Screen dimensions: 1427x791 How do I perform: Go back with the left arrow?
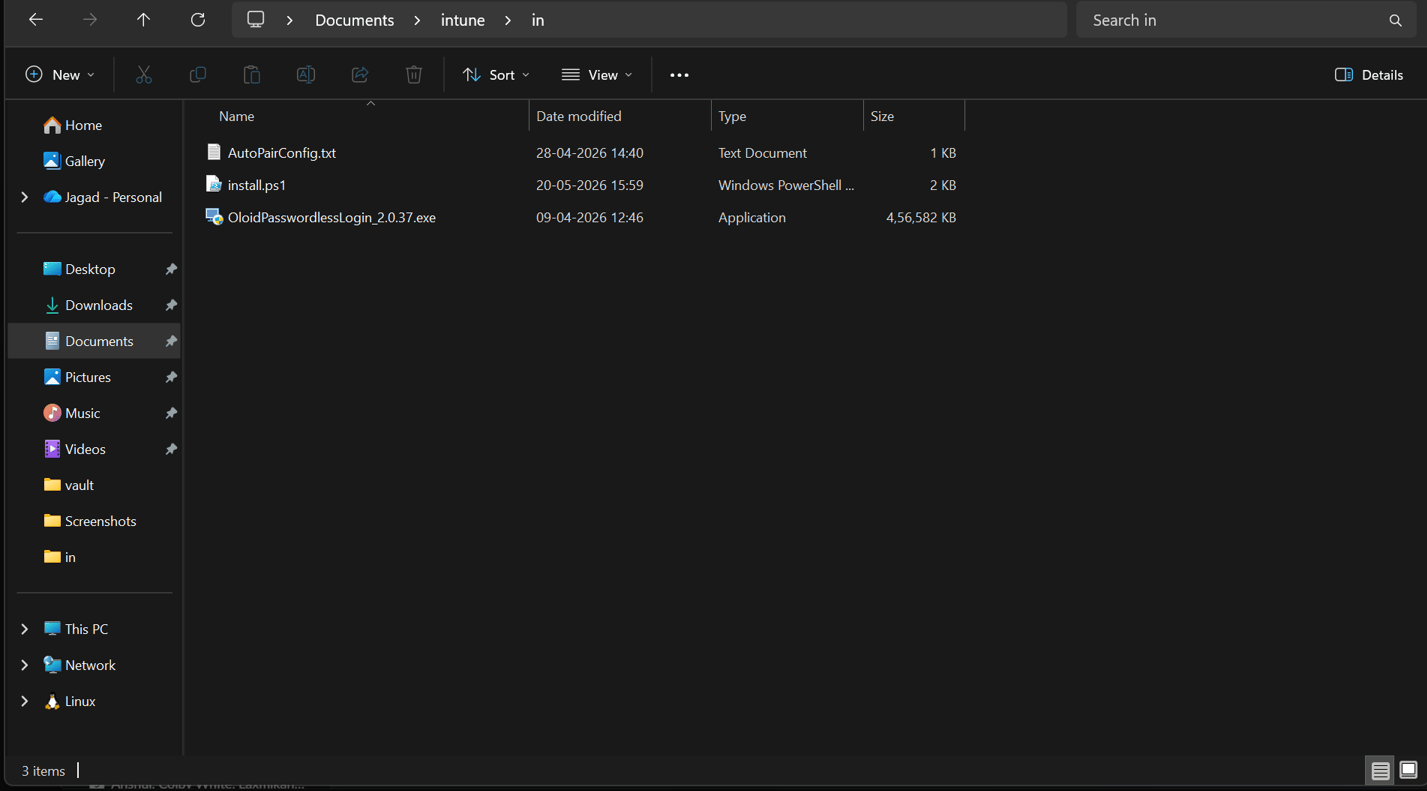pos(36,20)
